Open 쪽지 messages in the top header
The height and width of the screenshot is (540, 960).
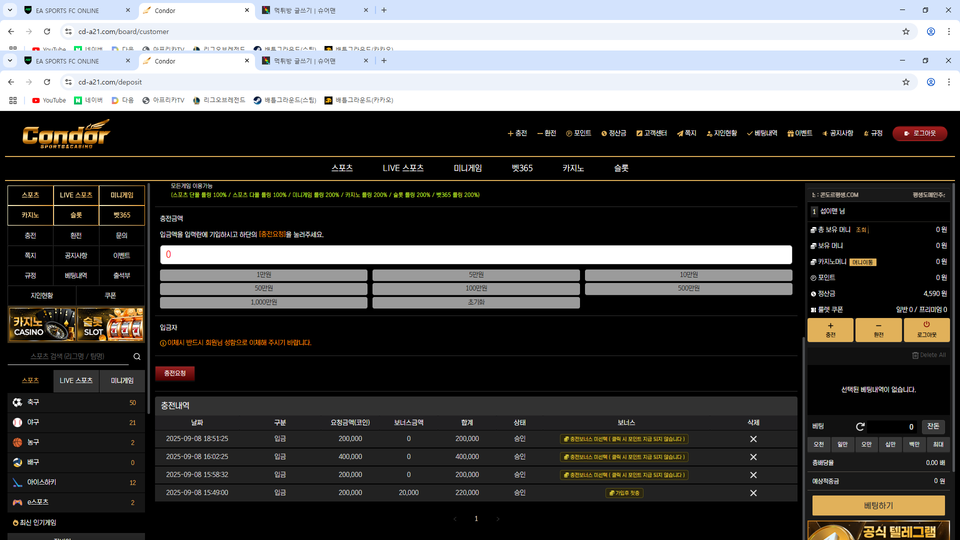point(686,133)
